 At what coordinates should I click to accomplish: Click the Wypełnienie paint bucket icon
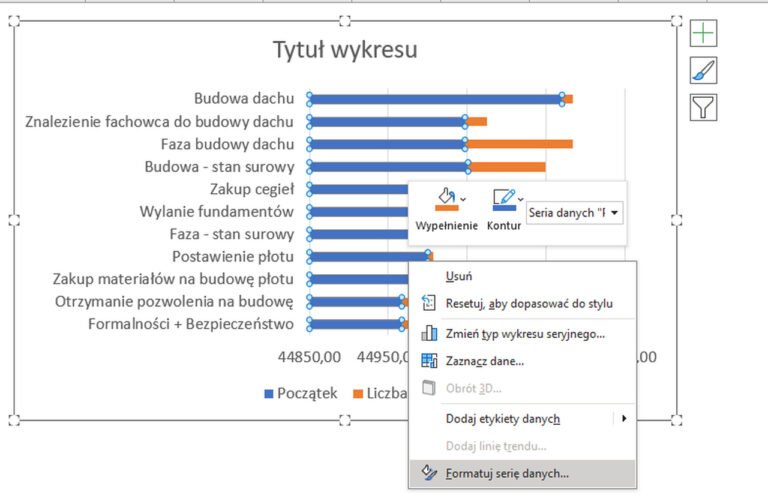coord(446,198)
